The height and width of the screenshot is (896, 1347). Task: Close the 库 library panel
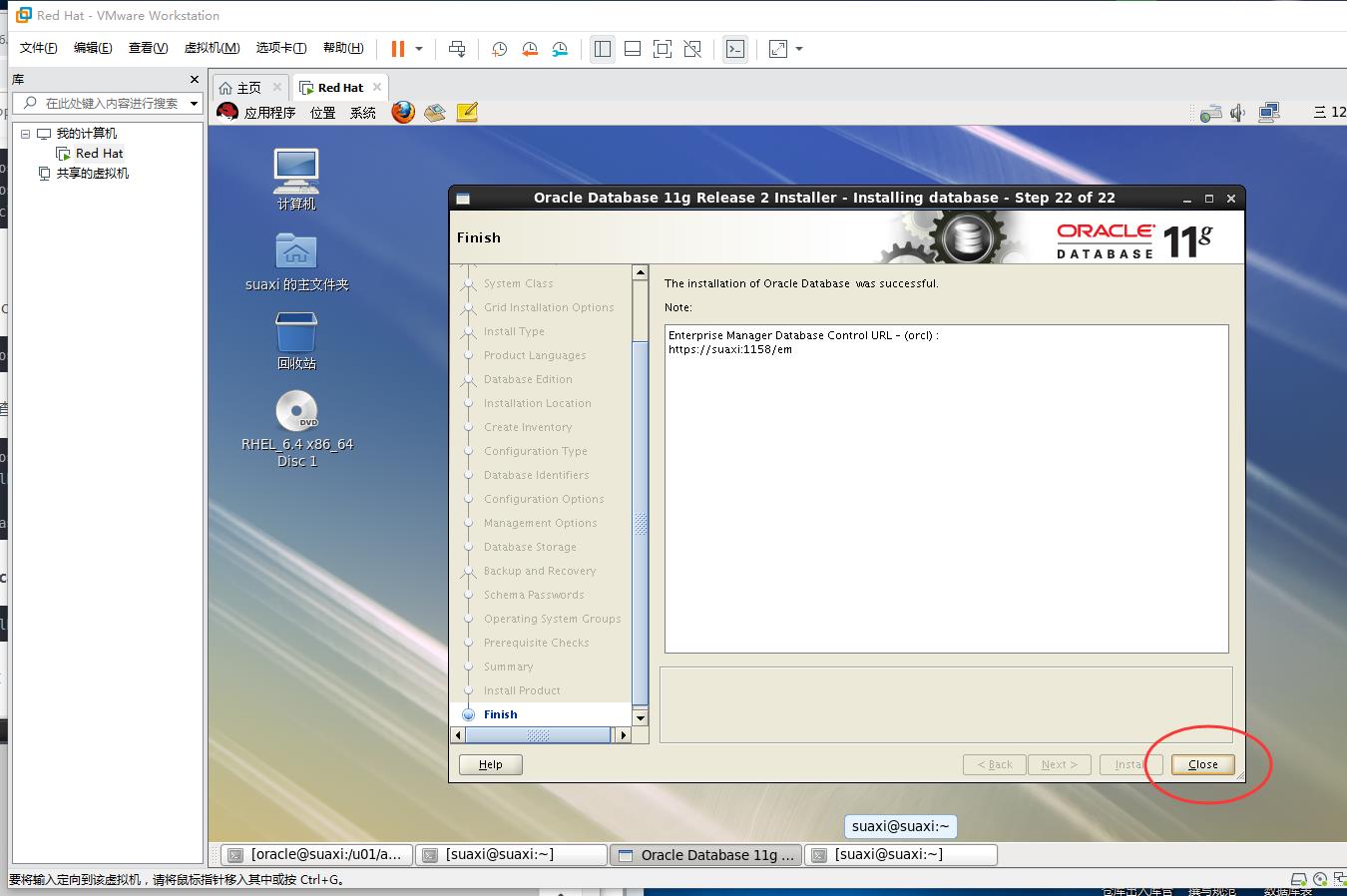pyautogui.click(x=195, y=79)
